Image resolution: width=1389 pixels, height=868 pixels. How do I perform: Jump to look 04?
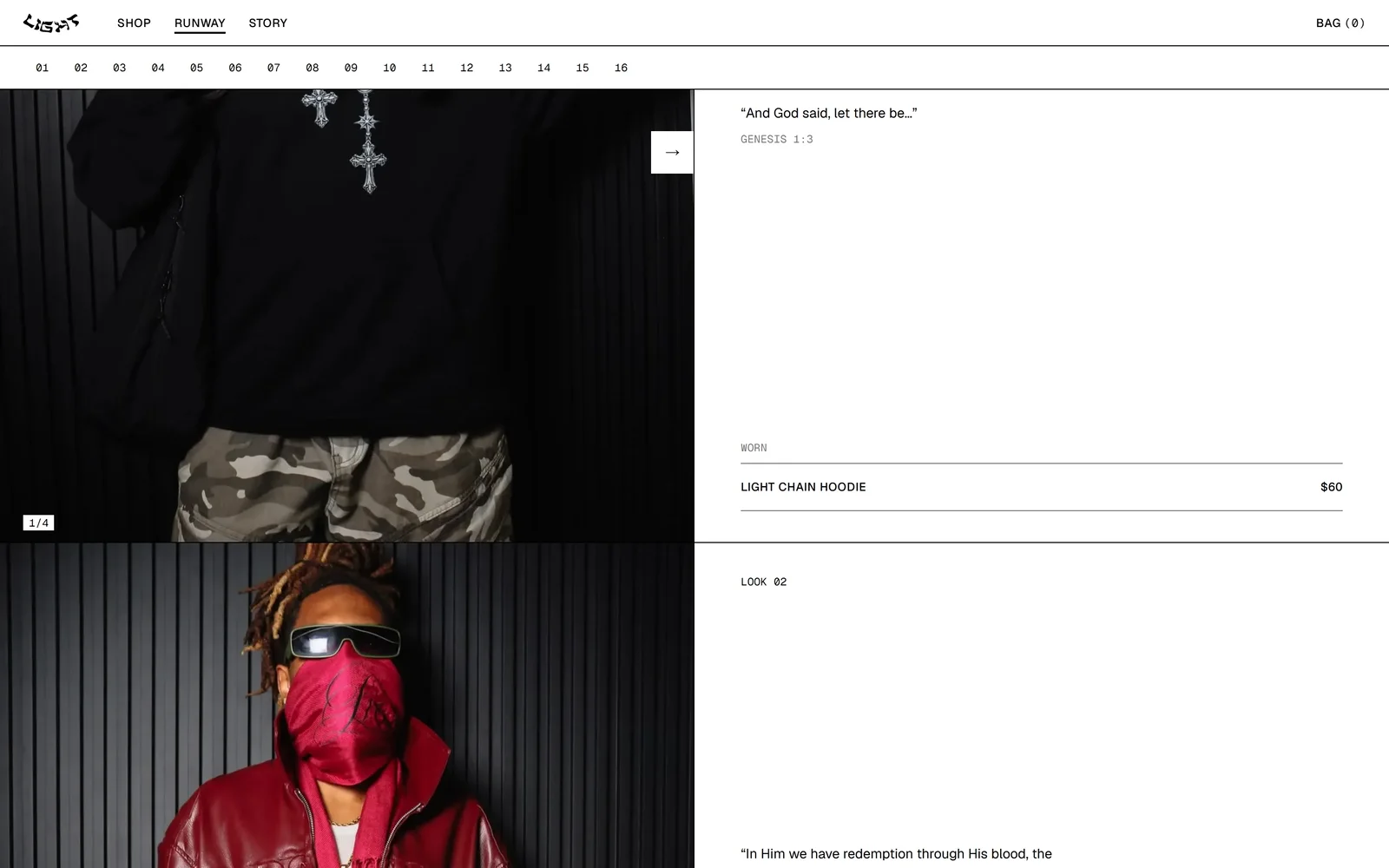[158, 68]
